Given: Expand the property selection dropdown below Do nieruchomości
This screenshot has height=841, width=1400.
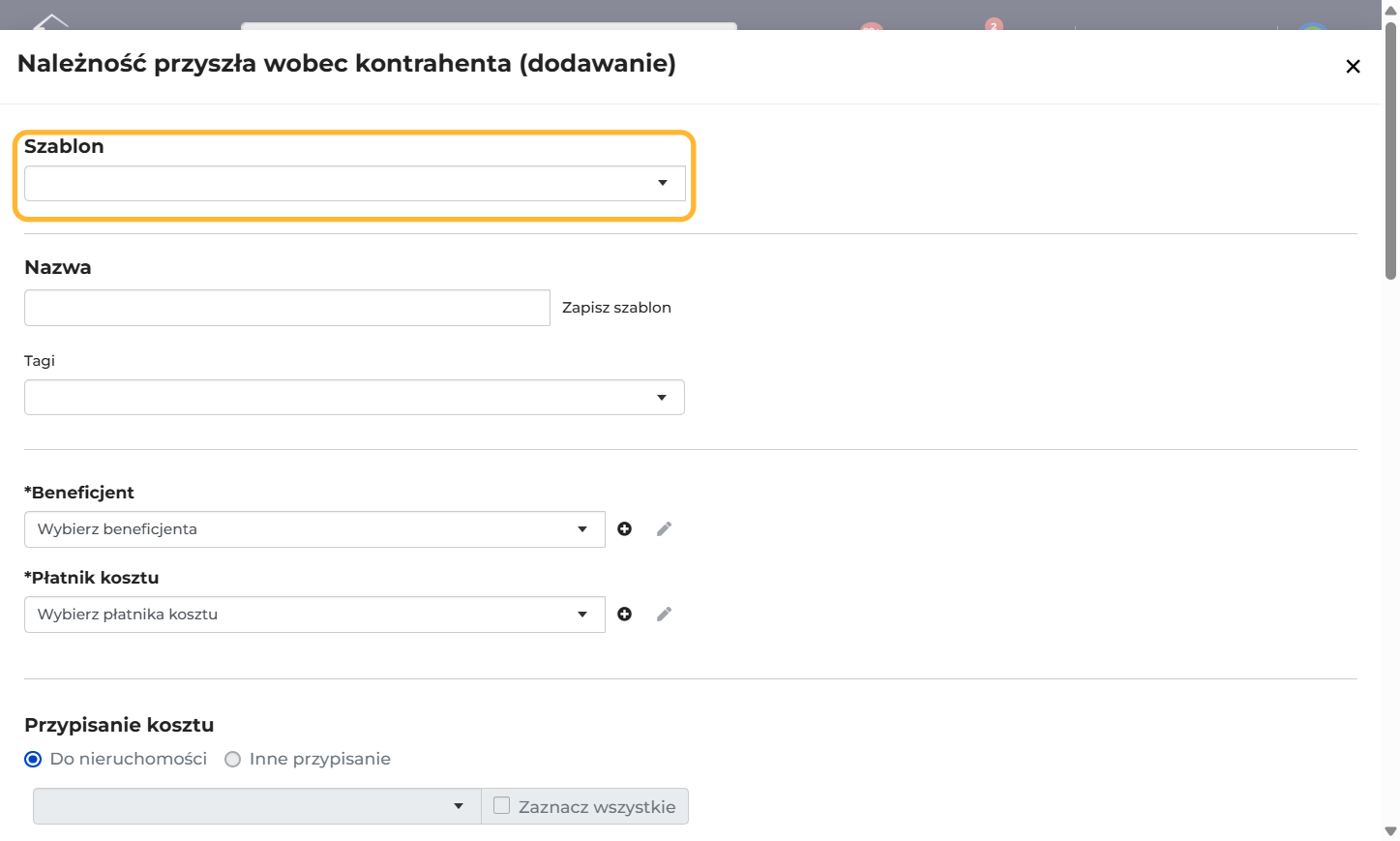Looking at the screenshot, I should pos(256,806).
